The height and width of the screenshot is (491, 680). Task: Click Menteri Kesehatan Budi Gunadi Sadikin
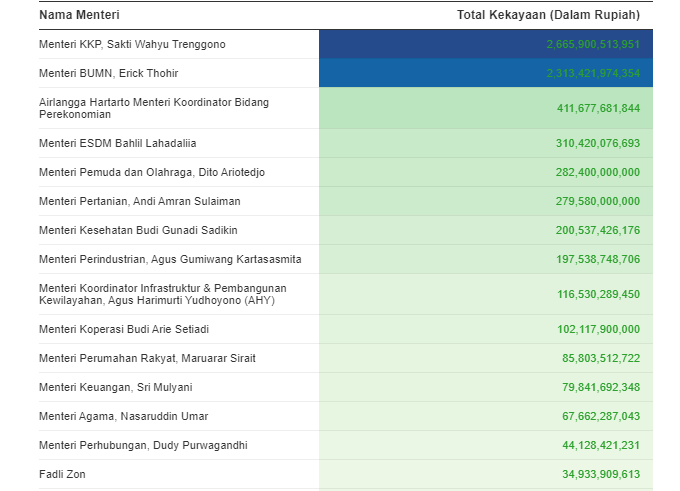(138, 230)
